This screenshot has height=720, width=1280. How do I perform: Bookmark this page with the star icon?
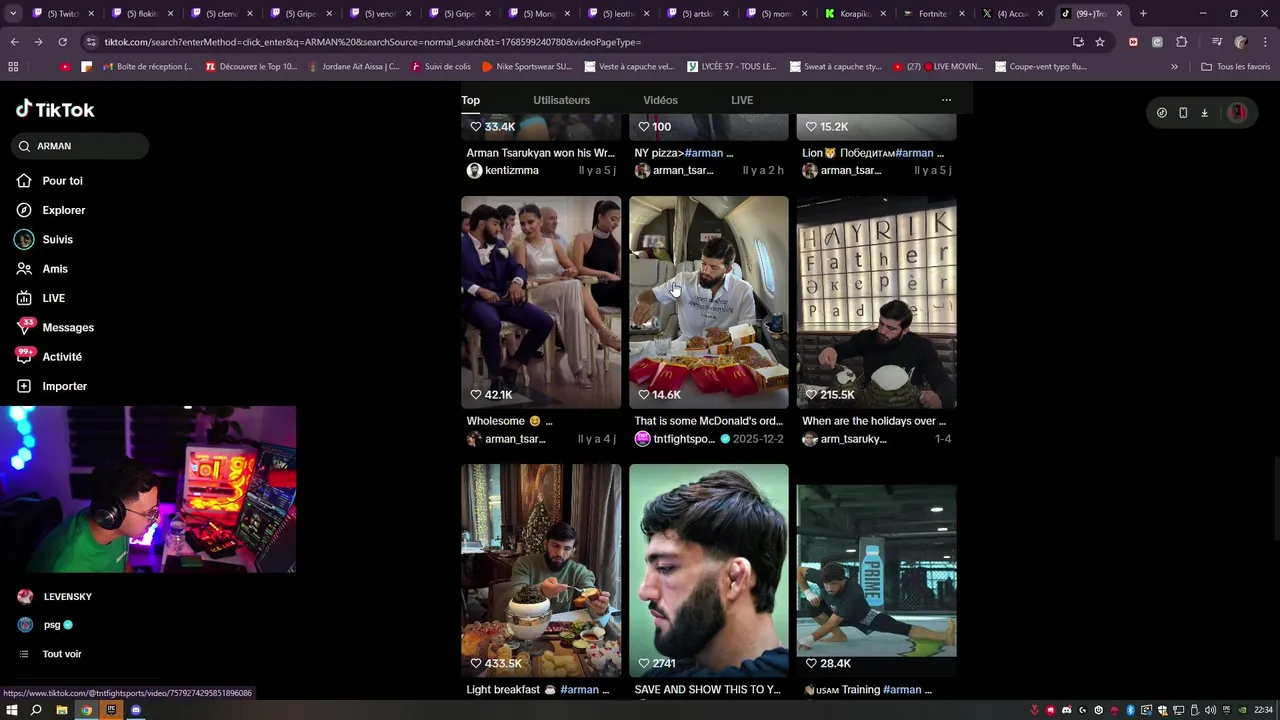pyautogui.click(x=1100, y=42)
